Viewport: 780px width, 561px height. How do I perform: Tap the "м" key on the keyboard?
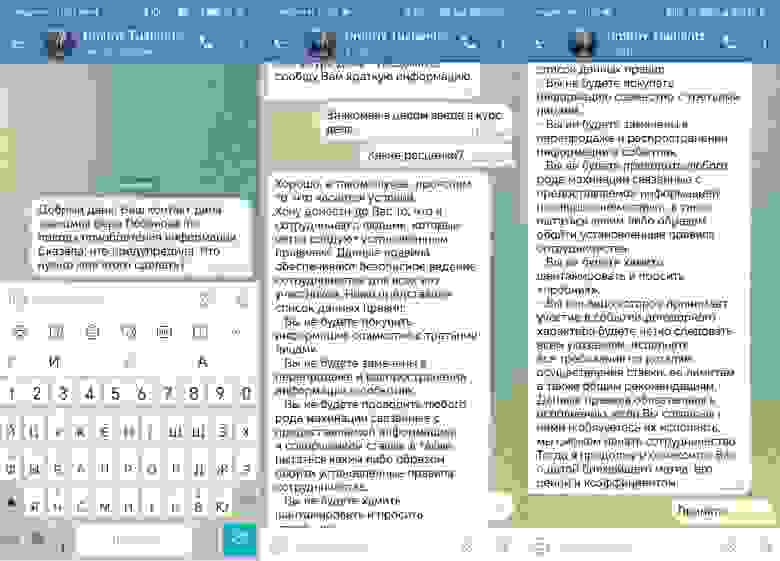click(105, 506)
